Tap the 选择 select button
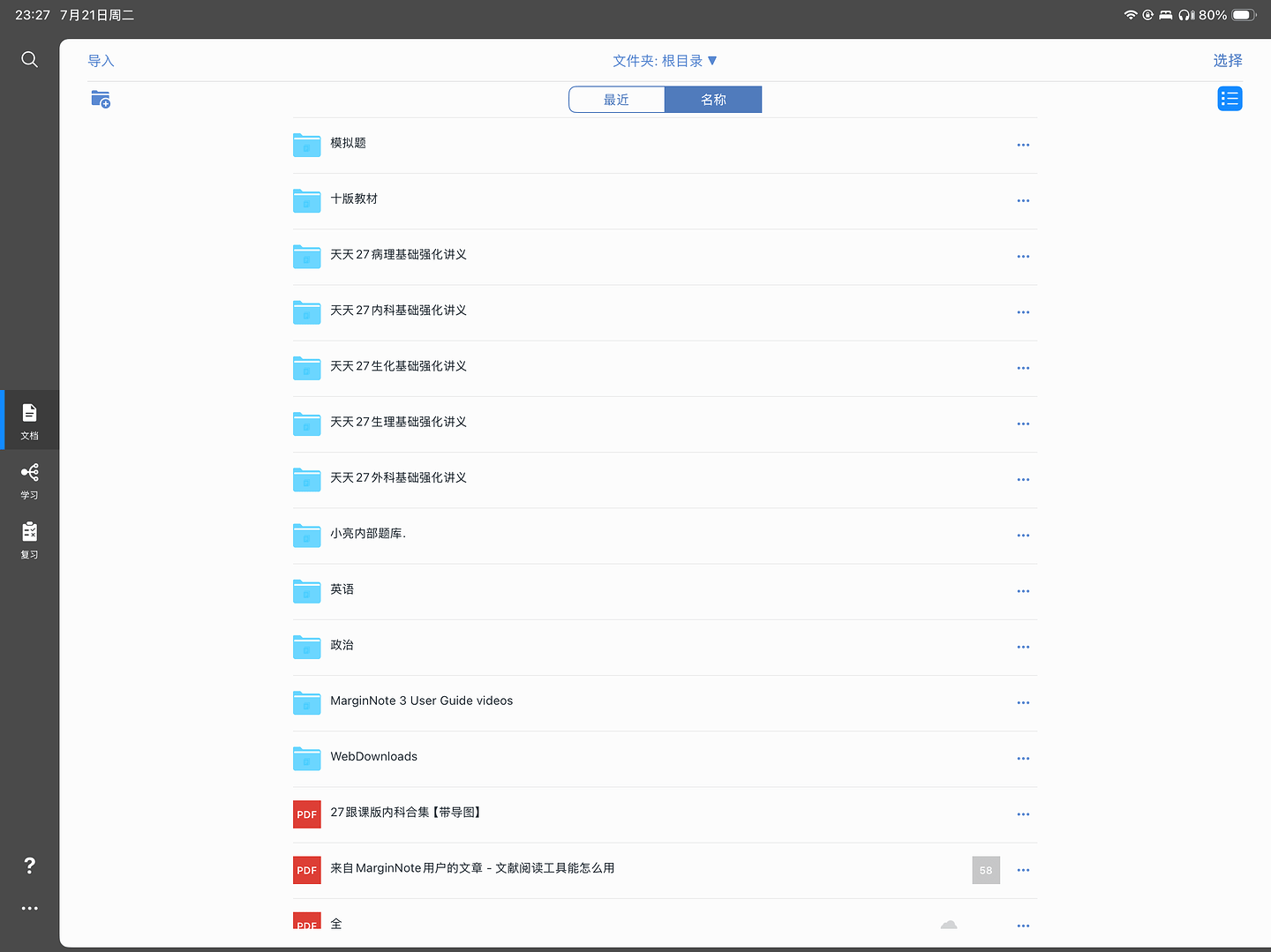 (x=1228, y=60)
